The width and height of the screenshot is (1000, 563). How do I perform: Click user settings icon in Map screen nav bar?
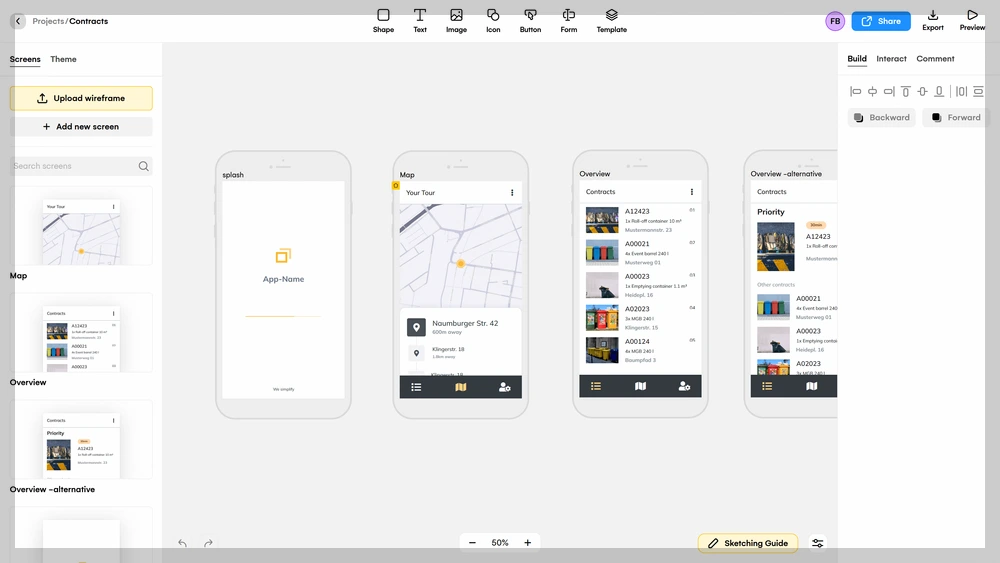pyautogui.click(x=504, y=387)
